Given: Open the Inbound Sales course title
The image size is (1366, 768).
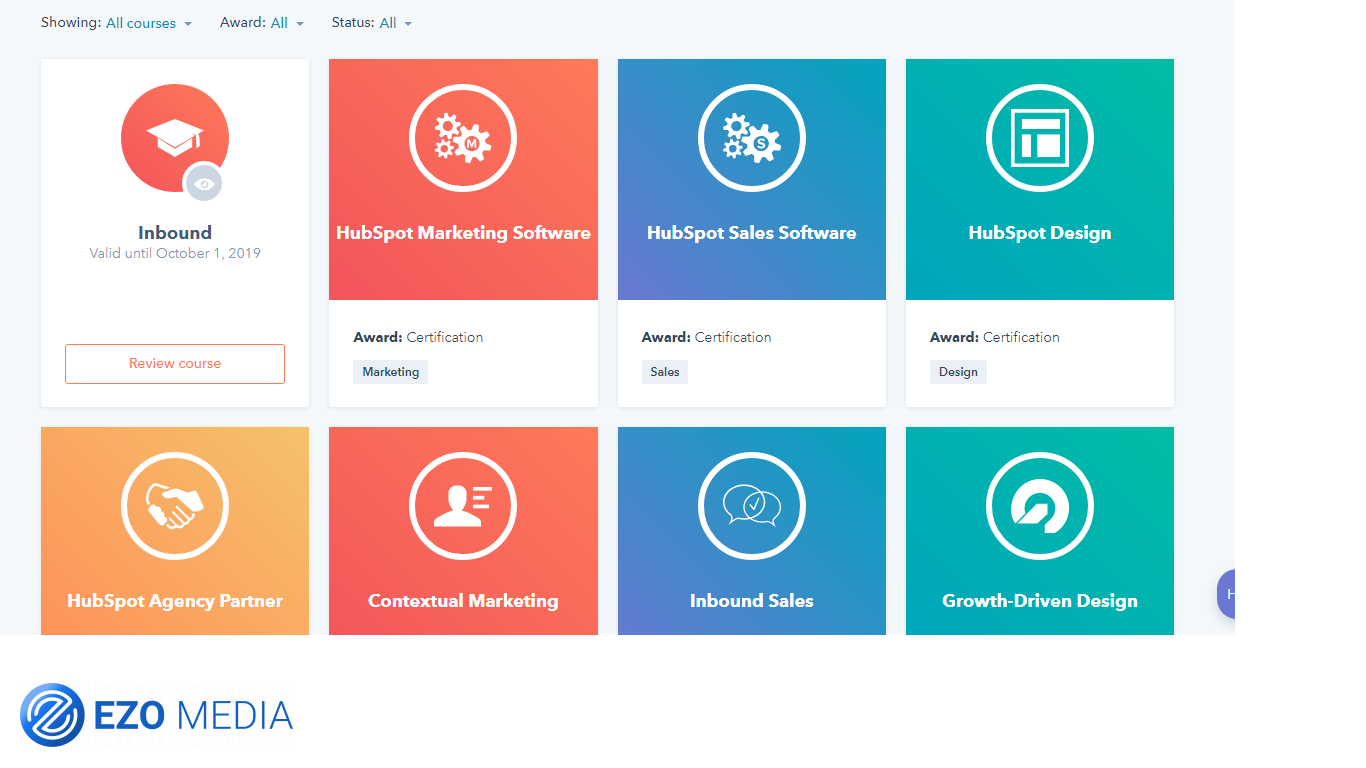Looking at the screenshot, I should point(752,601).
